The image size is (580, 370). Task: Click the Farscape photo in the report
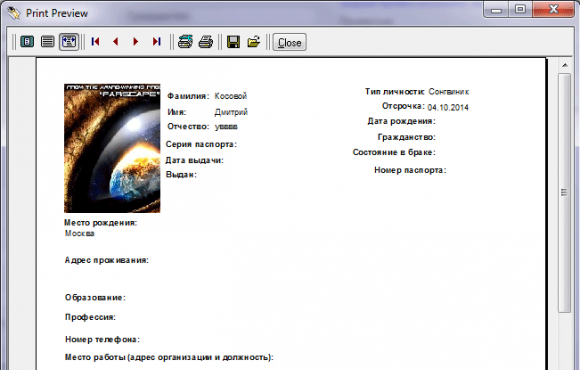click(112, 148)
